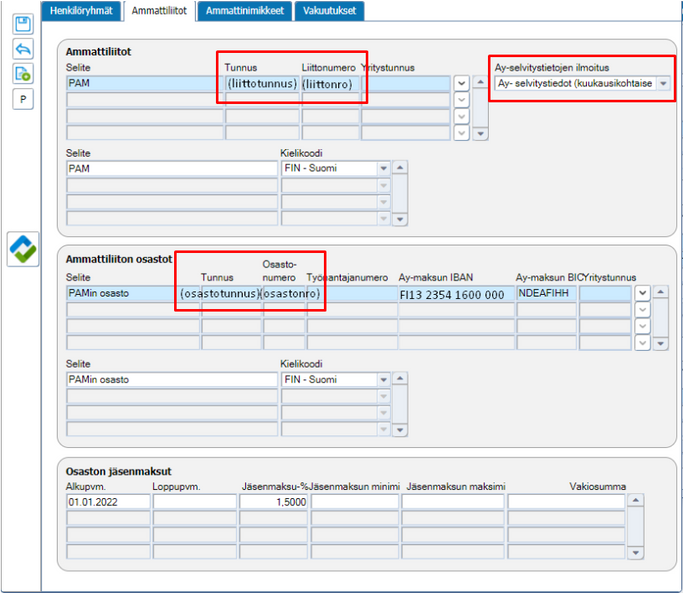Click PAM translation Selite field
Screen dimensions: 683x593
tap(172, 168)
